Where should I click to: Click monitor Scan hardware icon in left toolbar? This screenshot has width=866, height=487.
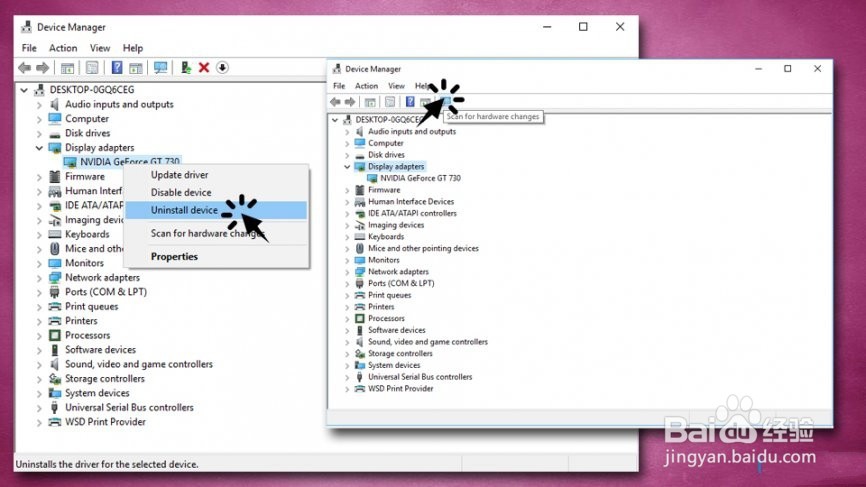161,67
